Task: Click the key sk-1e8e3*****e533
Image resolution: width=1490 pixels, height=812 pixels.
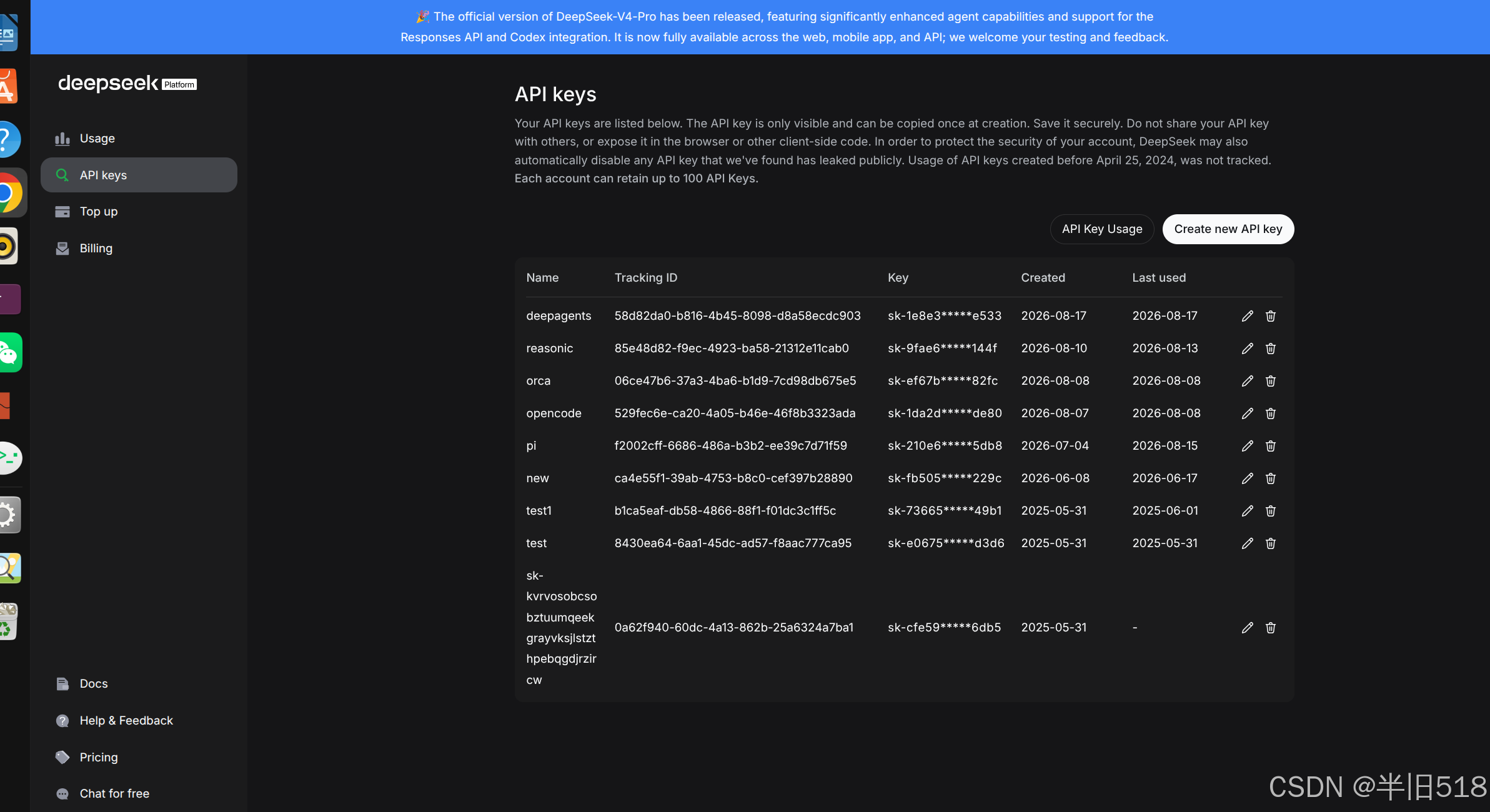Action: coord(945,316)
